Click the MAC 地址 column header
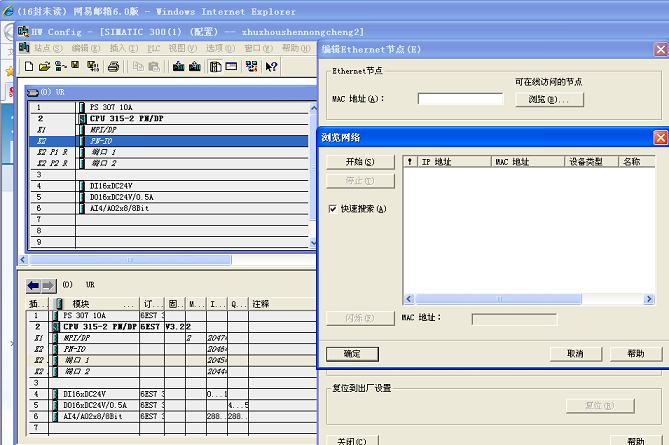The height and width of the screenshot is (445, 669). [528, 162]
